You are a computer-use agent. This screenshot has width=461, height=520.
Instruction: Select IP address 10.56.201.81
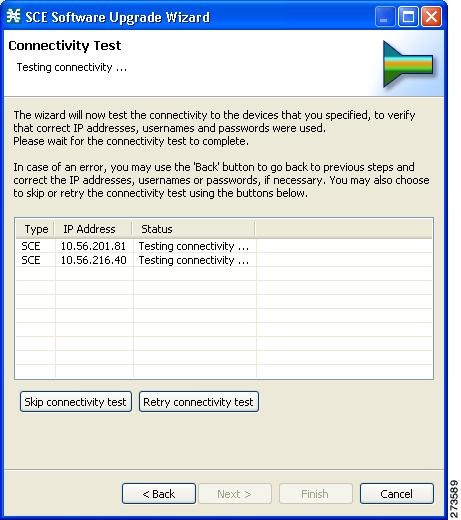point(93,246)
